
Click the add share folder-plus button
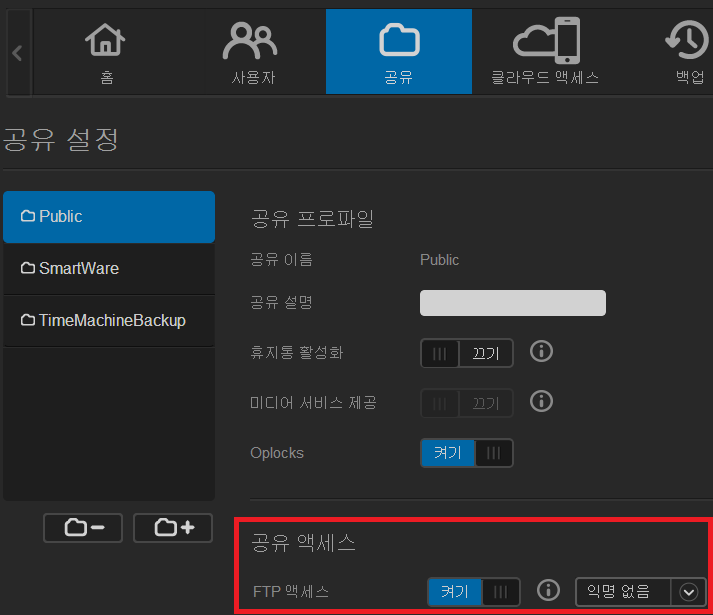click(173, 528)
